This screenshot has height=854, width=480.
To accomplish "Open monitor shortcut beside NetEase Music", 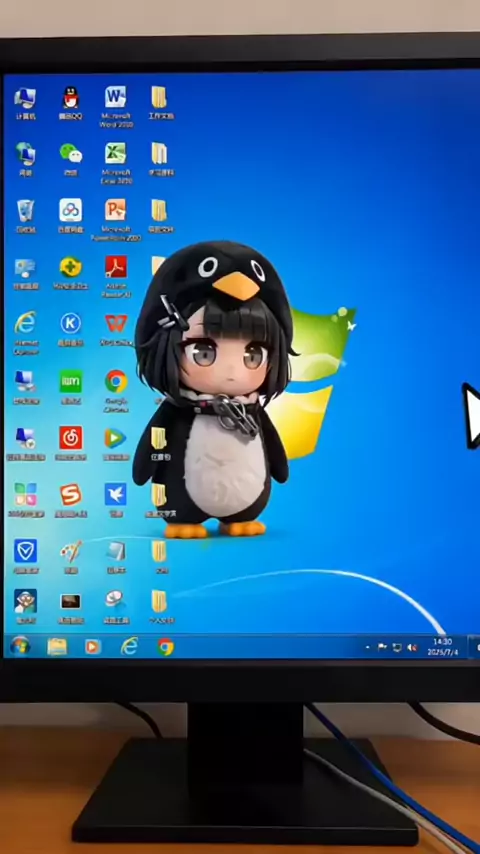I will point(25,438).
